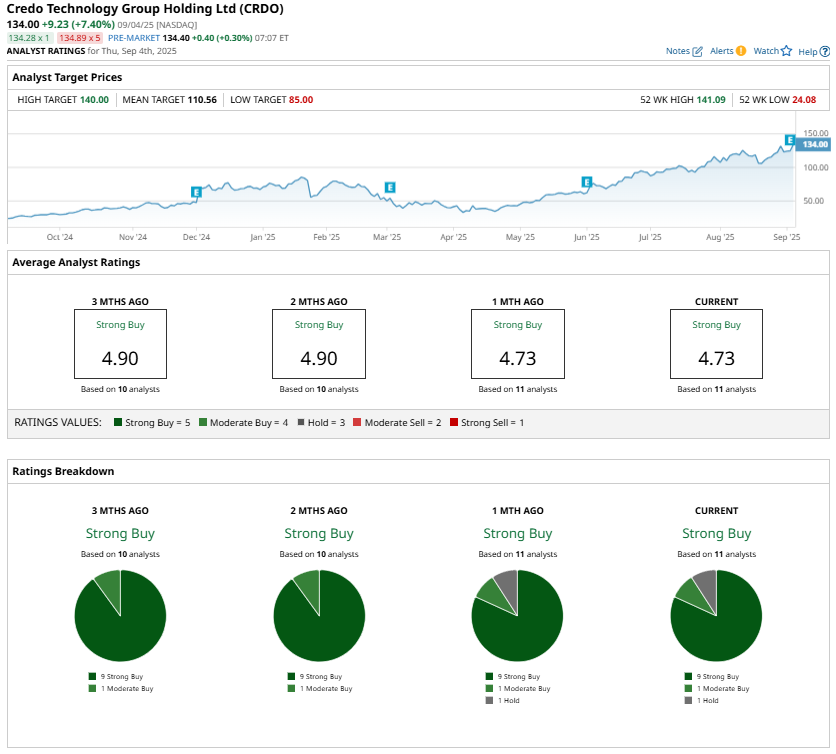Click the PRE-MARKET label
836x754 pixels.
click(134, 38)
